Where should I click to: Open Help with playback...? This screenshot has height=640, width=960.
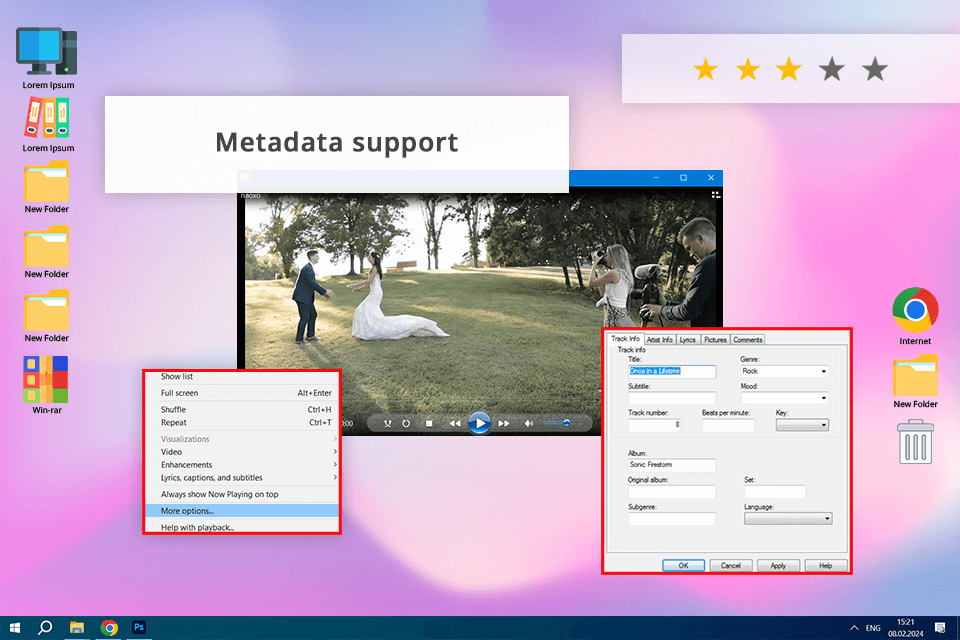242,527
